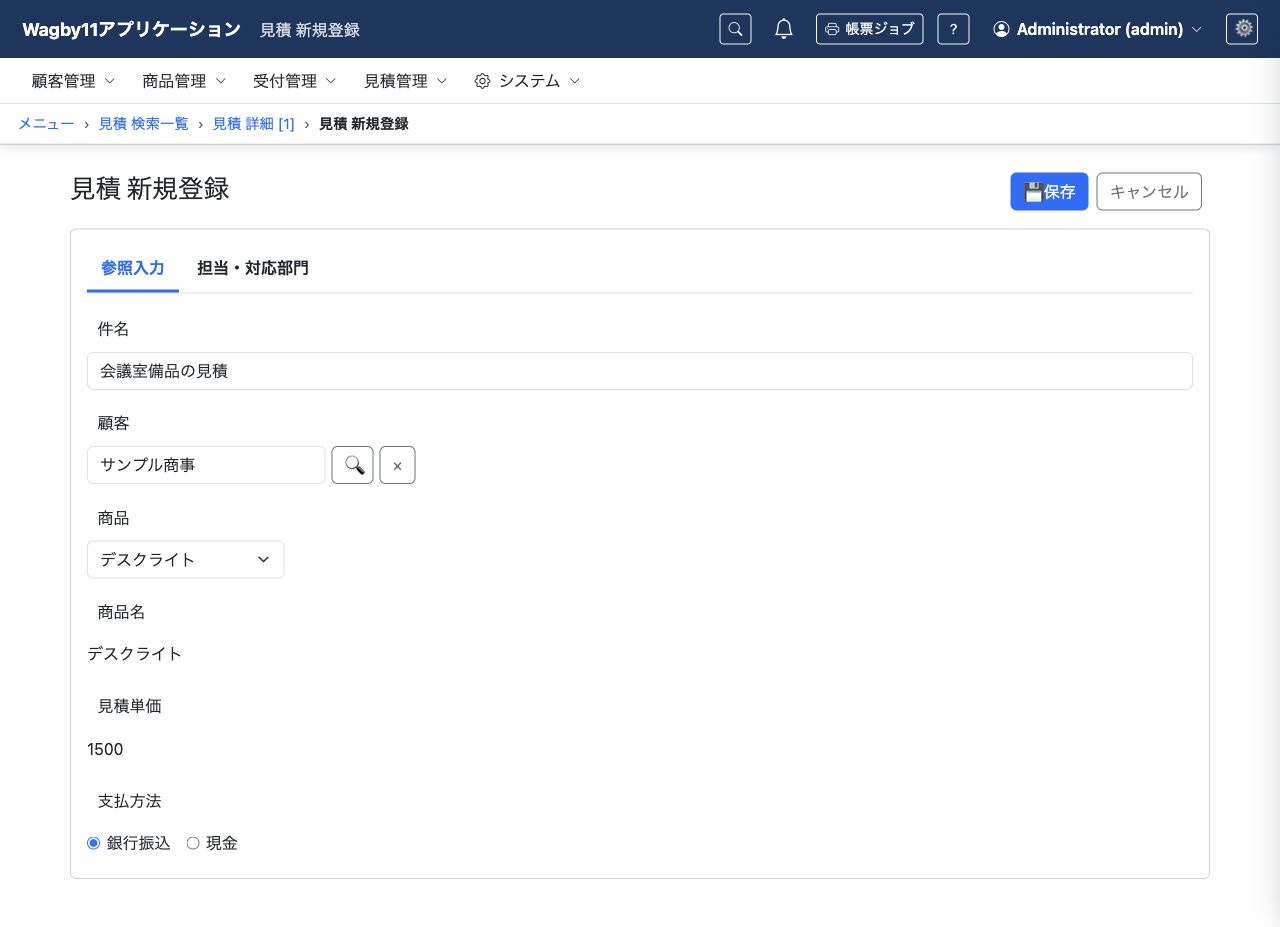This screenshot has height=927, width=1280.
Task: Open the search icon in header
Action: coord(735,29)
